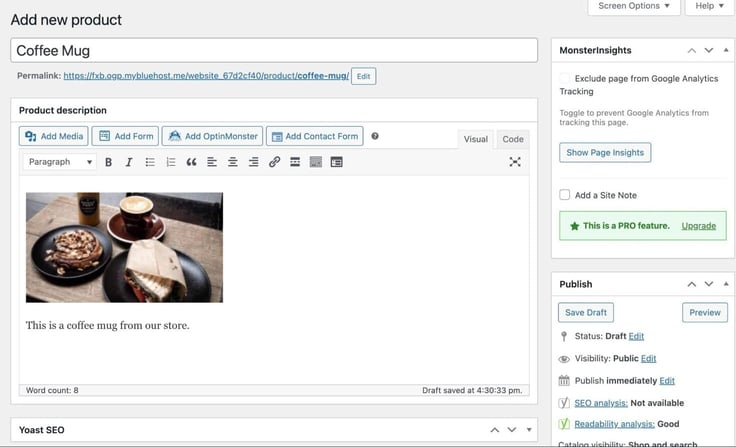Click the Upgrade link
The height and width of the screenshot is (447, 736).
click(698, 226)
